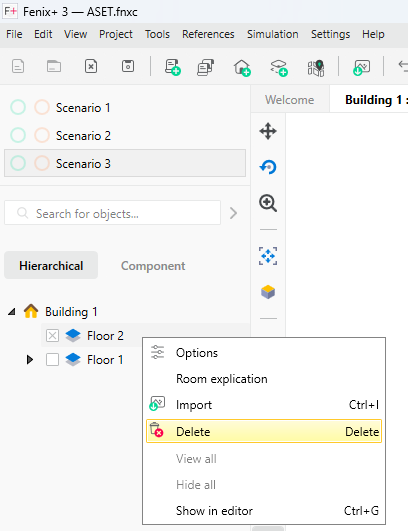Select Scenario 2 in the list
408x531 pixels.
pyautogui.click(x=125, y=135)
